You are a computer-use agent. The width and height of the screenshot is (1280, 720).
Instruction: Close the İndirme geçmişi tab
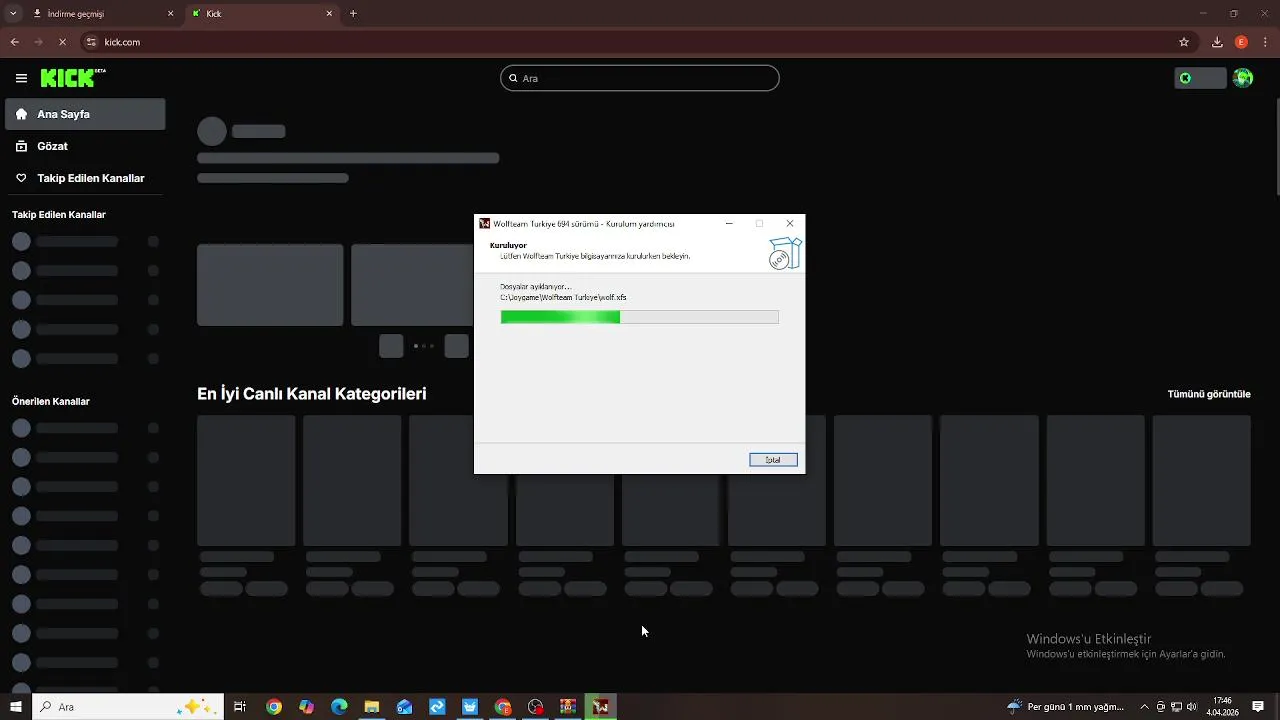[x=170, y=14]
